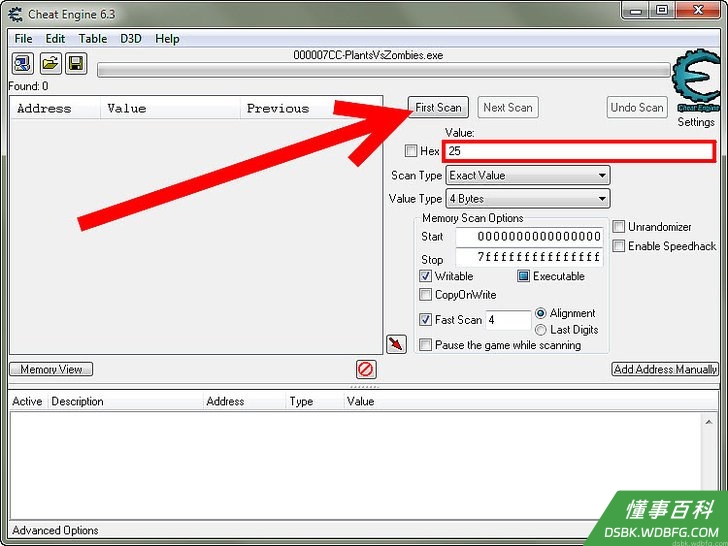Select the Alignment radio button

pyautogui.click(x=540, y=313)
